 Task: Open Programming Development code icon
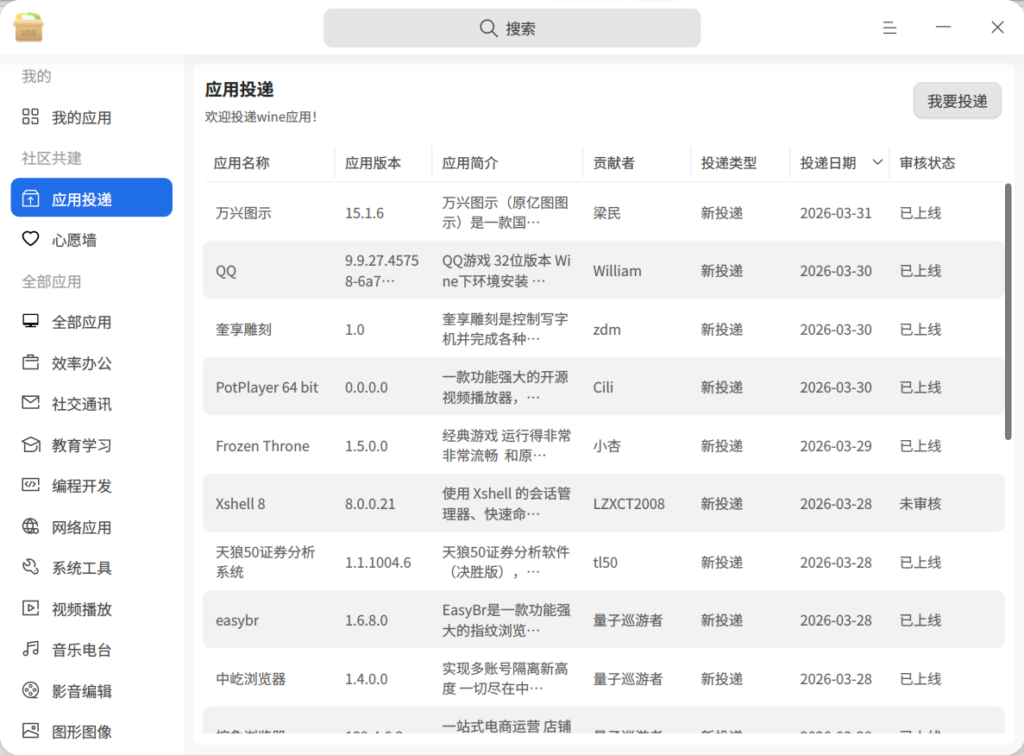pos(31,486)
